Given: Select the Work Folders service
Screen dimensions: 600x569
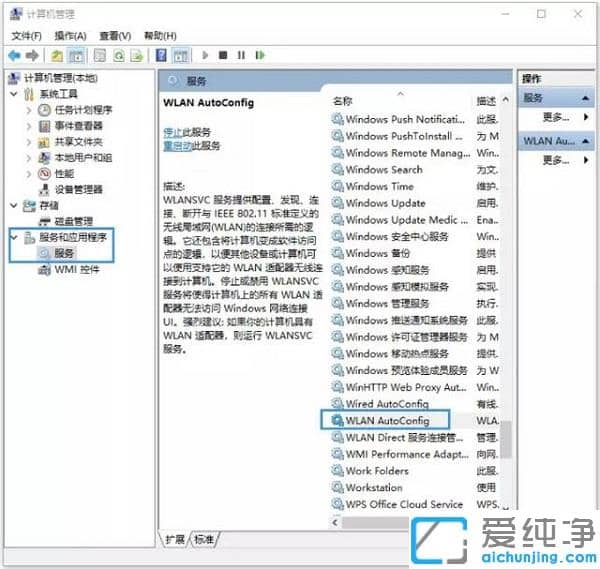Looking at the screenshot, I should pos(370,471).
